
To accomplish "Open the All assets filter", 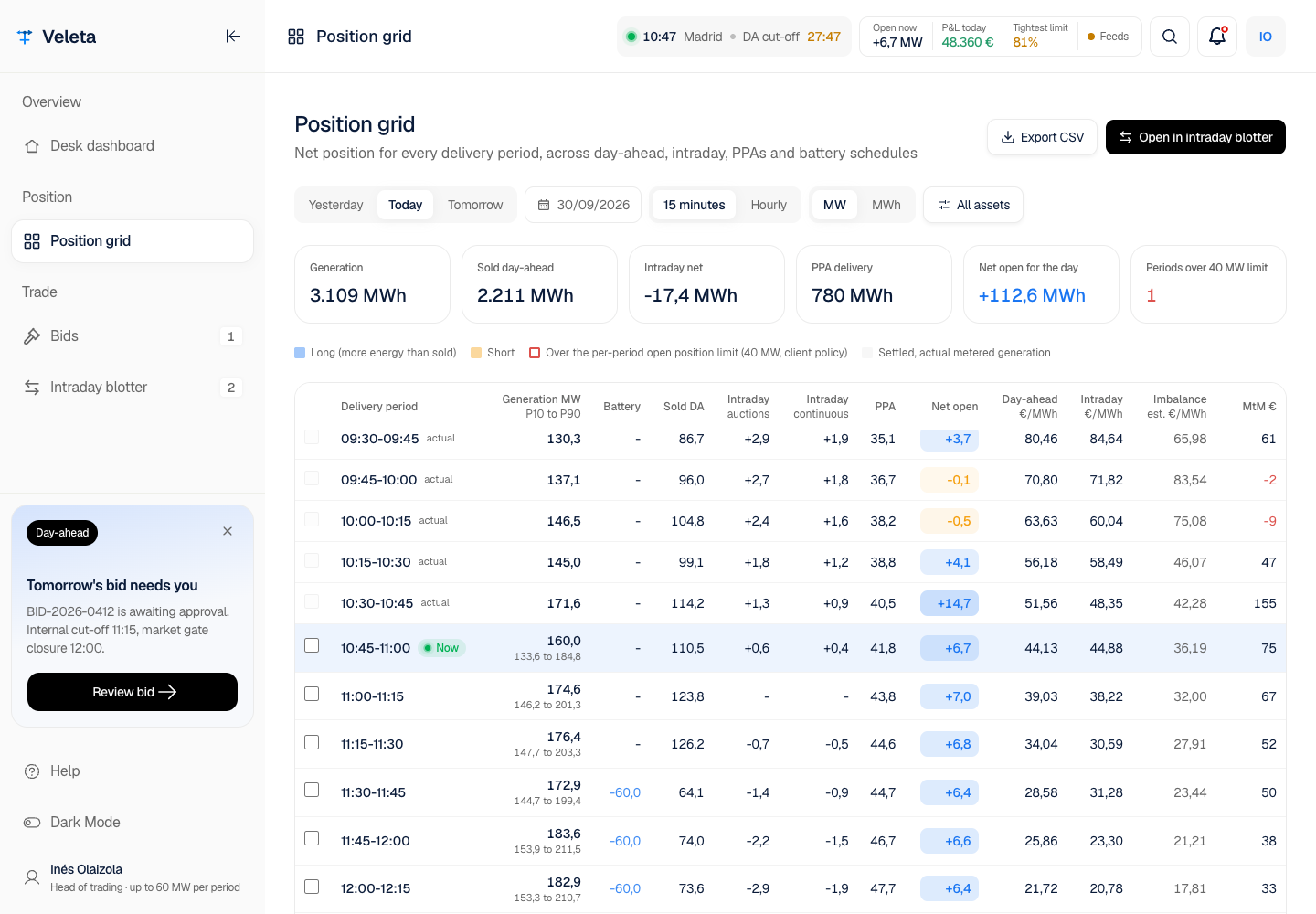I will click(x=973, y=205).
